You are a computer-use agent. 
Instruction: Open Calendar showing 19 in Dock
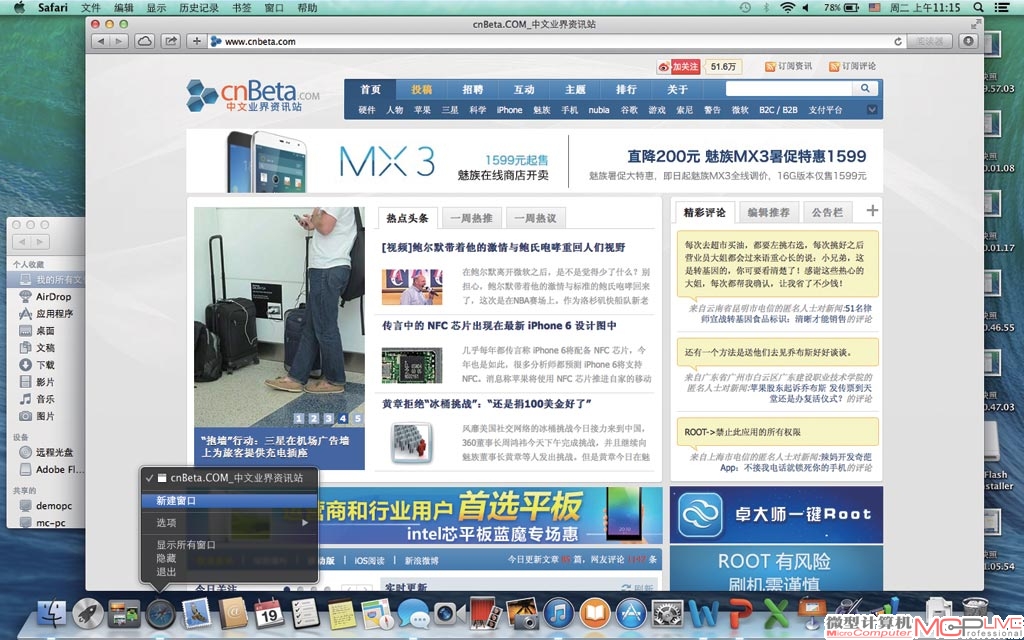tap(269, 613)
